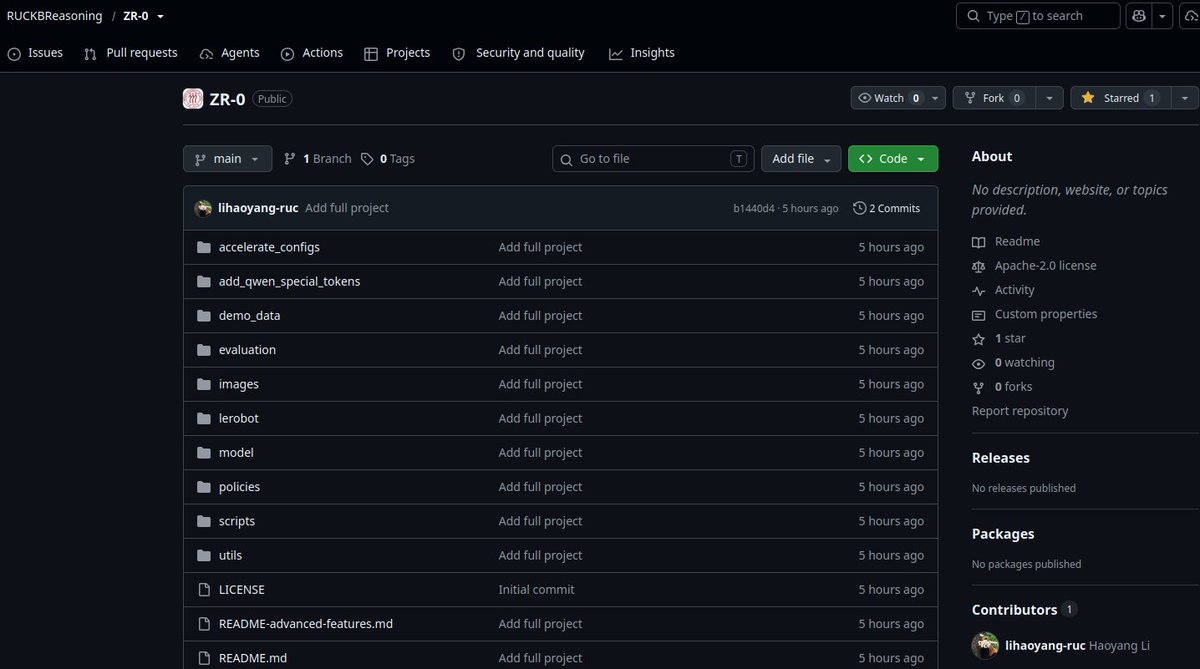View the 0 Tags link

[x=388, y=159]
